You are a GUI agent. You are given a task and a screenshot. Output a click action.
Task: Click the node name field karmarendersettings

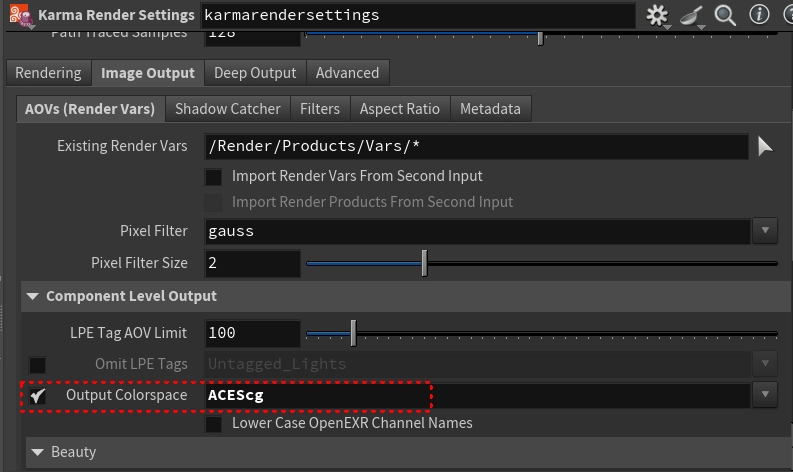point(418,15)
